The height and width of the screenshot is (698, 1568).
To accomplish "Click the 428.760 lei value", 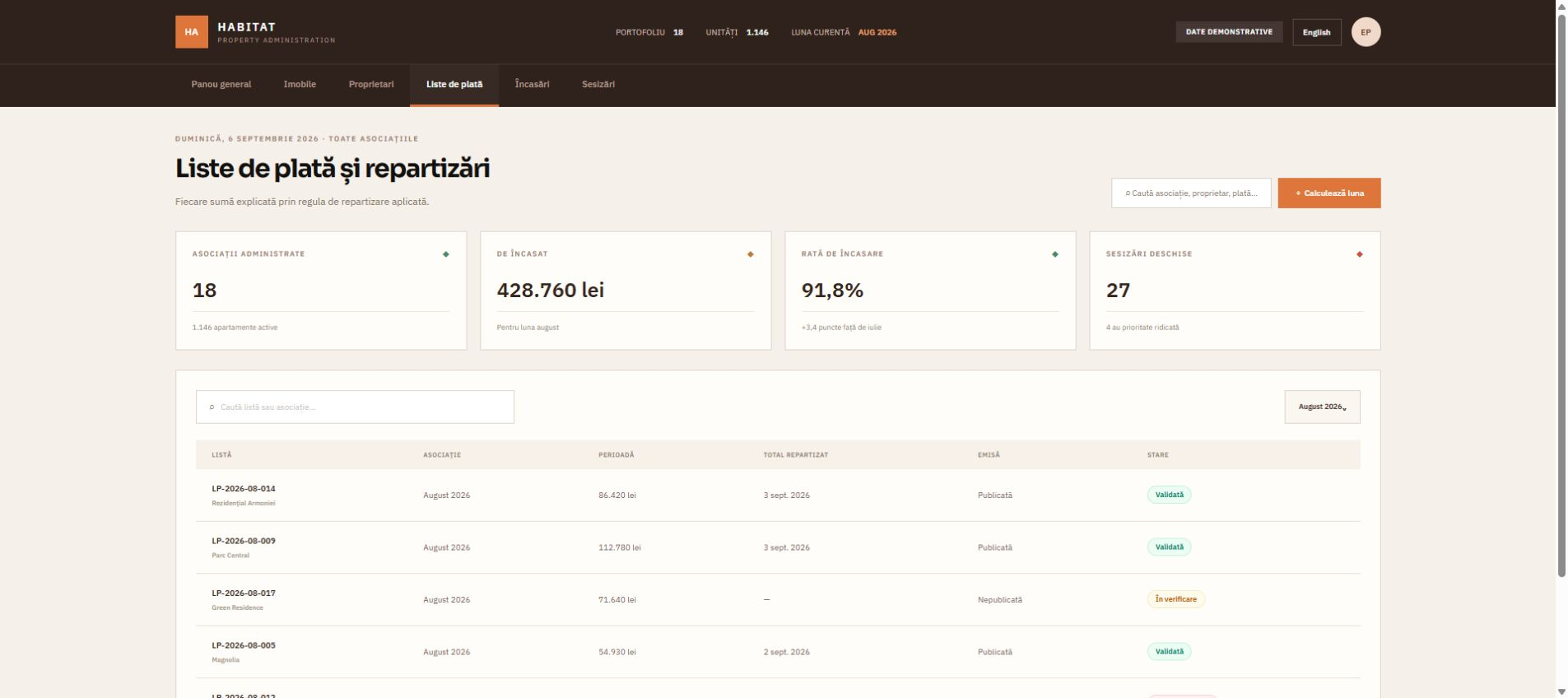I will tap(551, 290).
